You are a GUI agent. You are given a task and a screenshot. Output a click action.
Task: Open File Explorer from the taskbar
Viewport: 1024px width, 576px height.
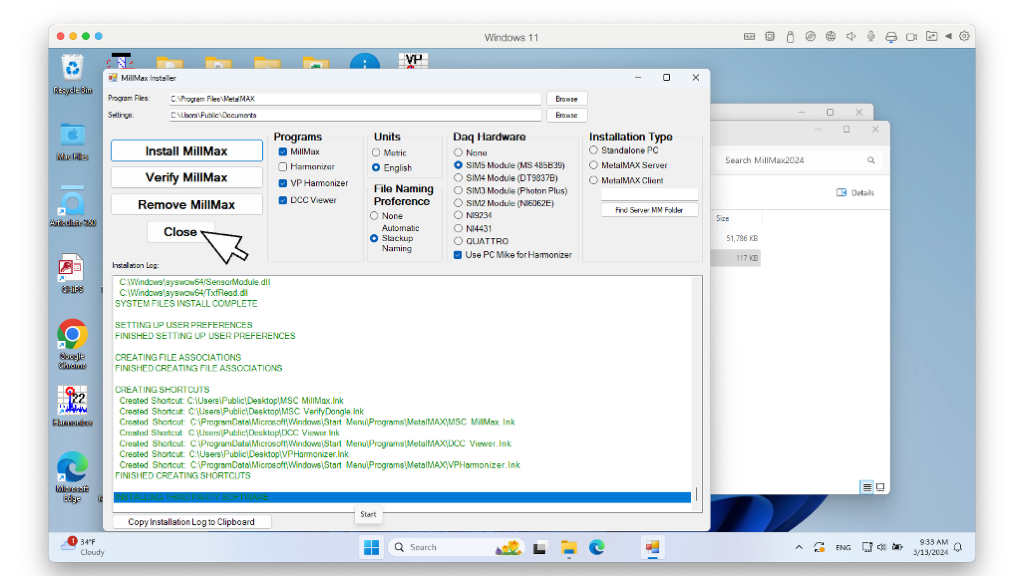[x=569, y=547]
